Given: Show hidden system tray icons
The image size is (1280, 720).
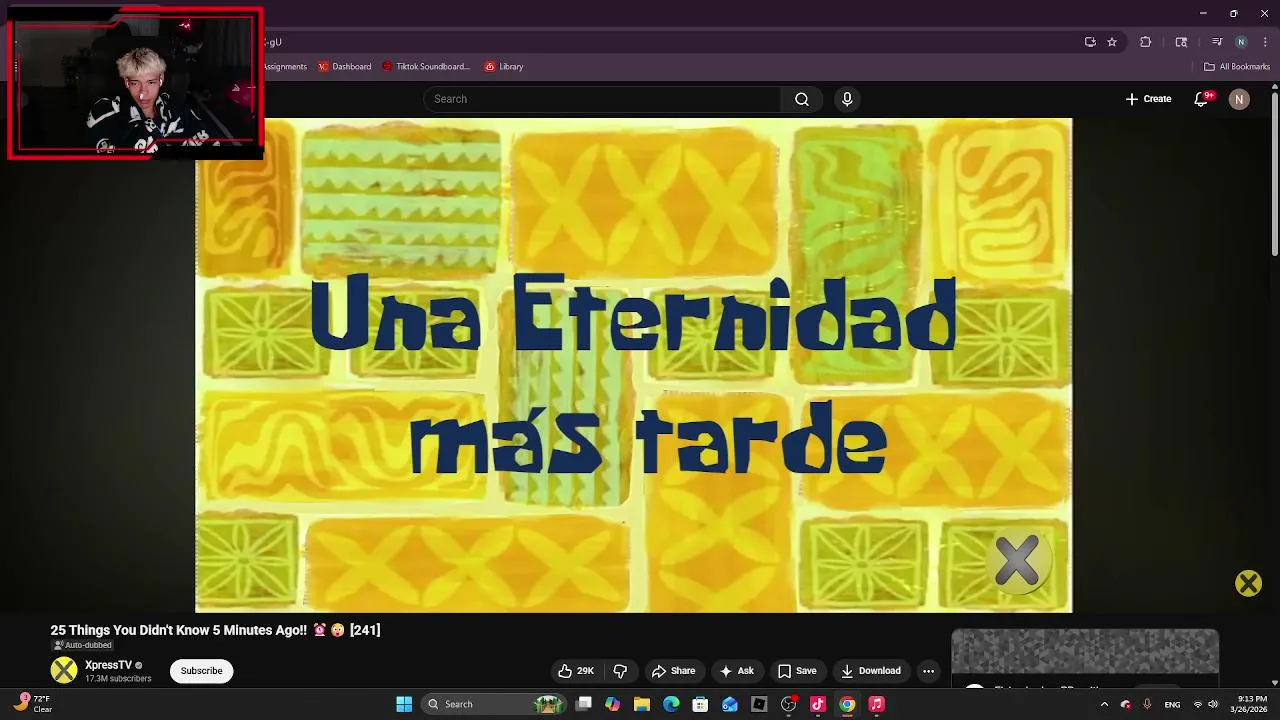Looking at the screenshot, I should [x=1104, y=704].
